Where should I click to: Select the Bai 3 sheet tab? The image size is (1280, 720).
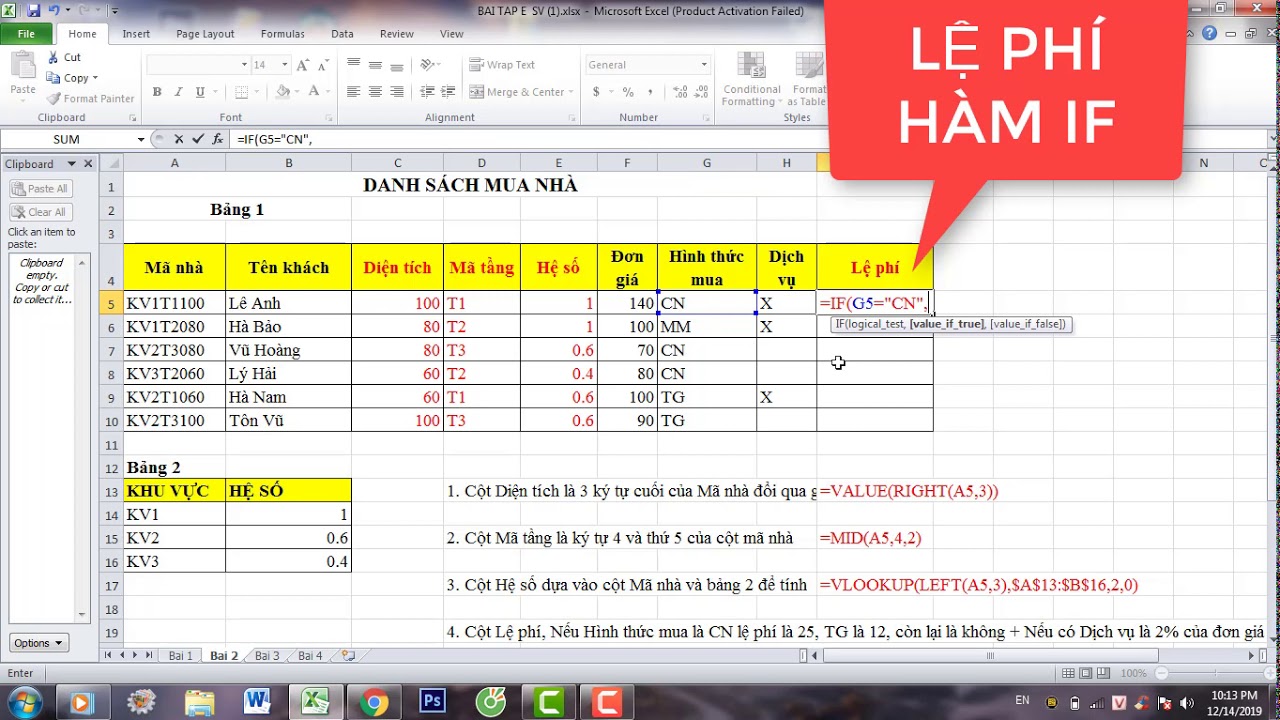pos(267,656)
